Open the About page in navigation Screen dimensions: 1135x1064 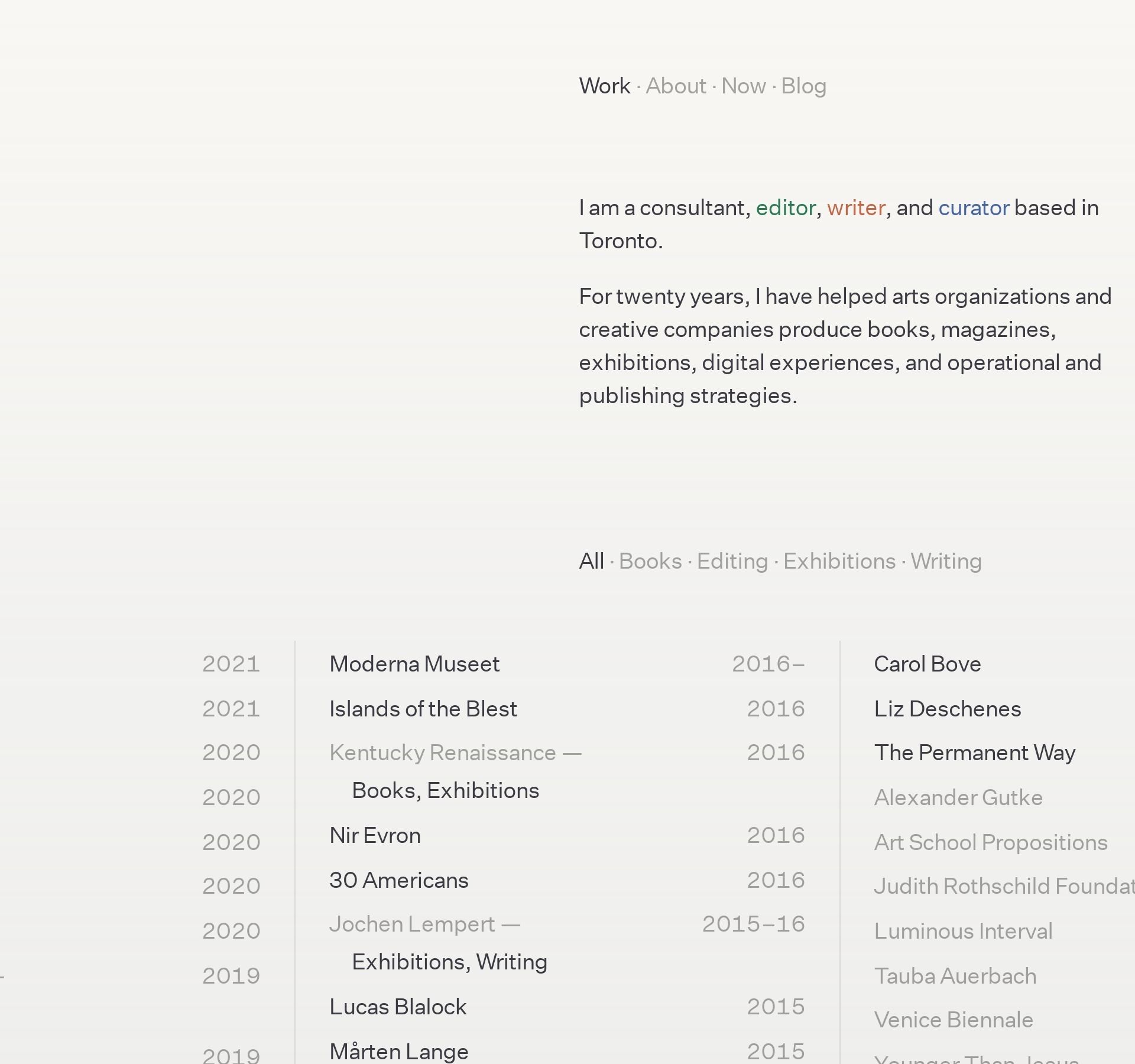pos(676,86)
